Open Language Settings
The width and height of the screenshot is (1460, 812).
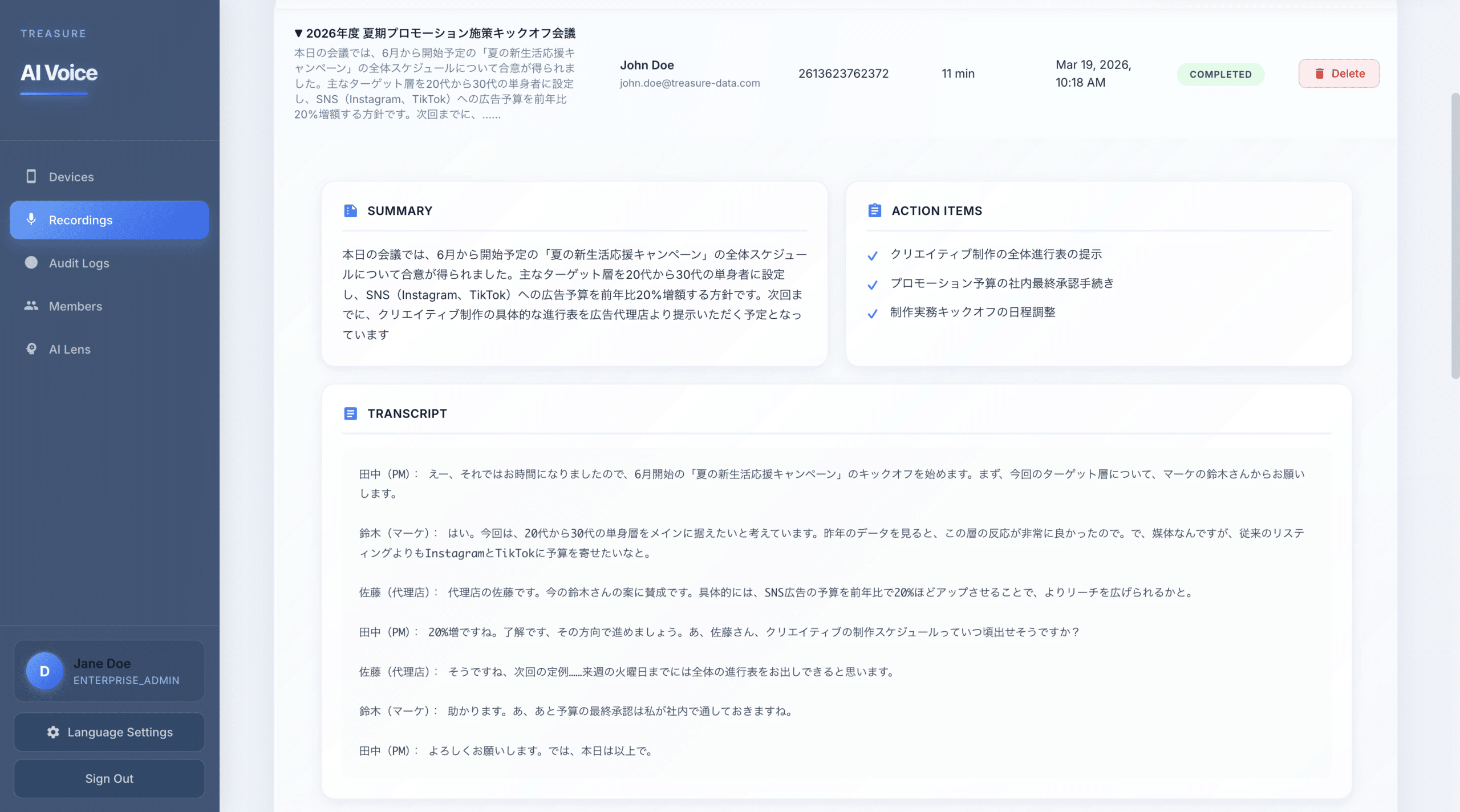pyautogui.click(x=109, y=732)
